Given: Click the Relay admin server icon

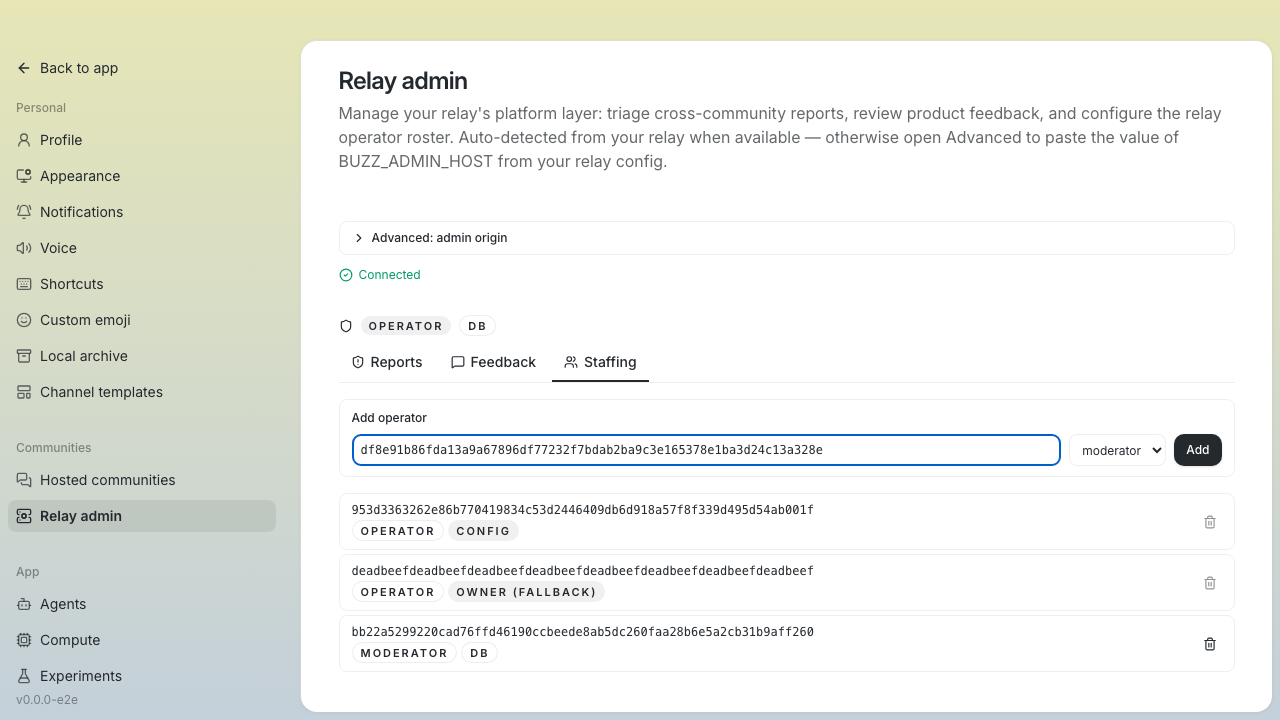Looking at the screenshot, I should [x=24, y=516].
